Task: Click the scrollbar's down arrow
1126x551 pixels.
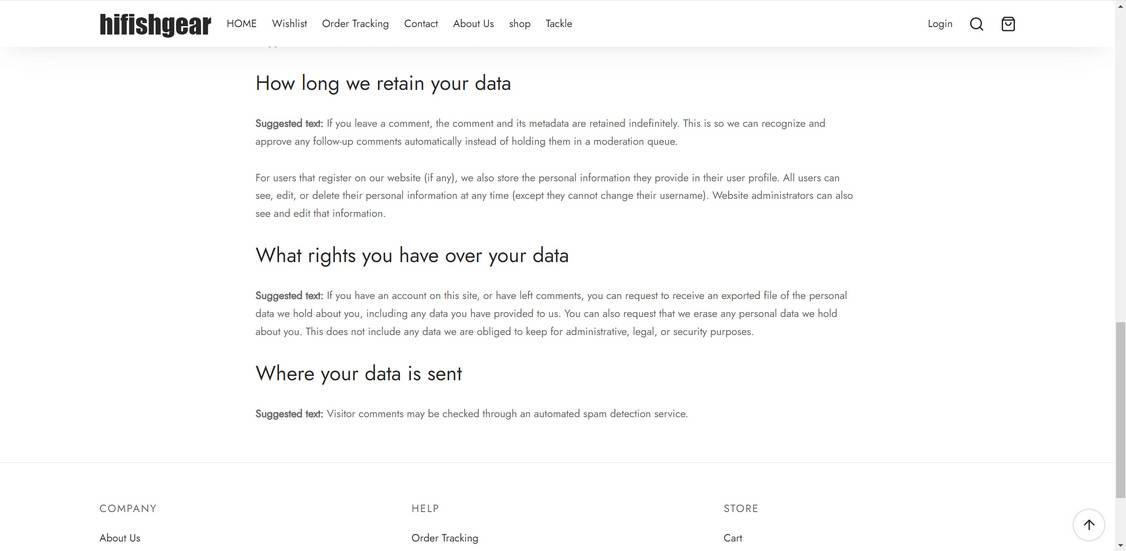Action: (1120, 546)
